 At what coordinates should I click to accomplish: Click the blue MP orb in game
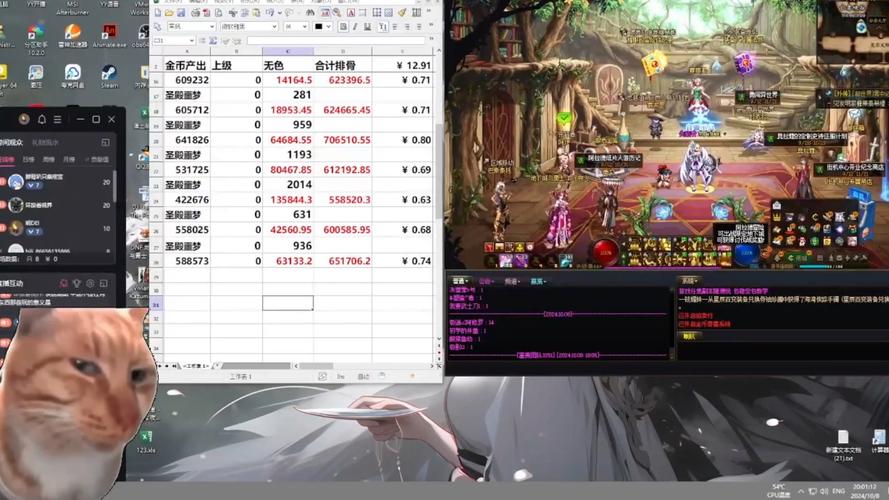[x=747, y=253]
